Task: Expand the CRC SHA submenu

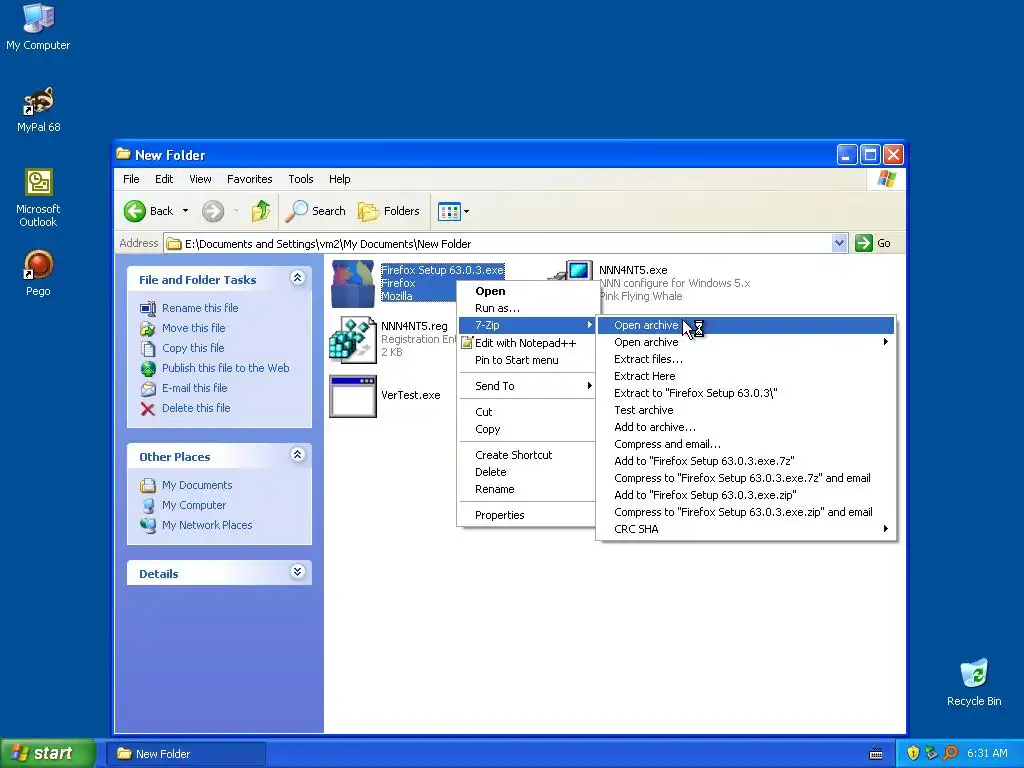Action: (746, 529)
